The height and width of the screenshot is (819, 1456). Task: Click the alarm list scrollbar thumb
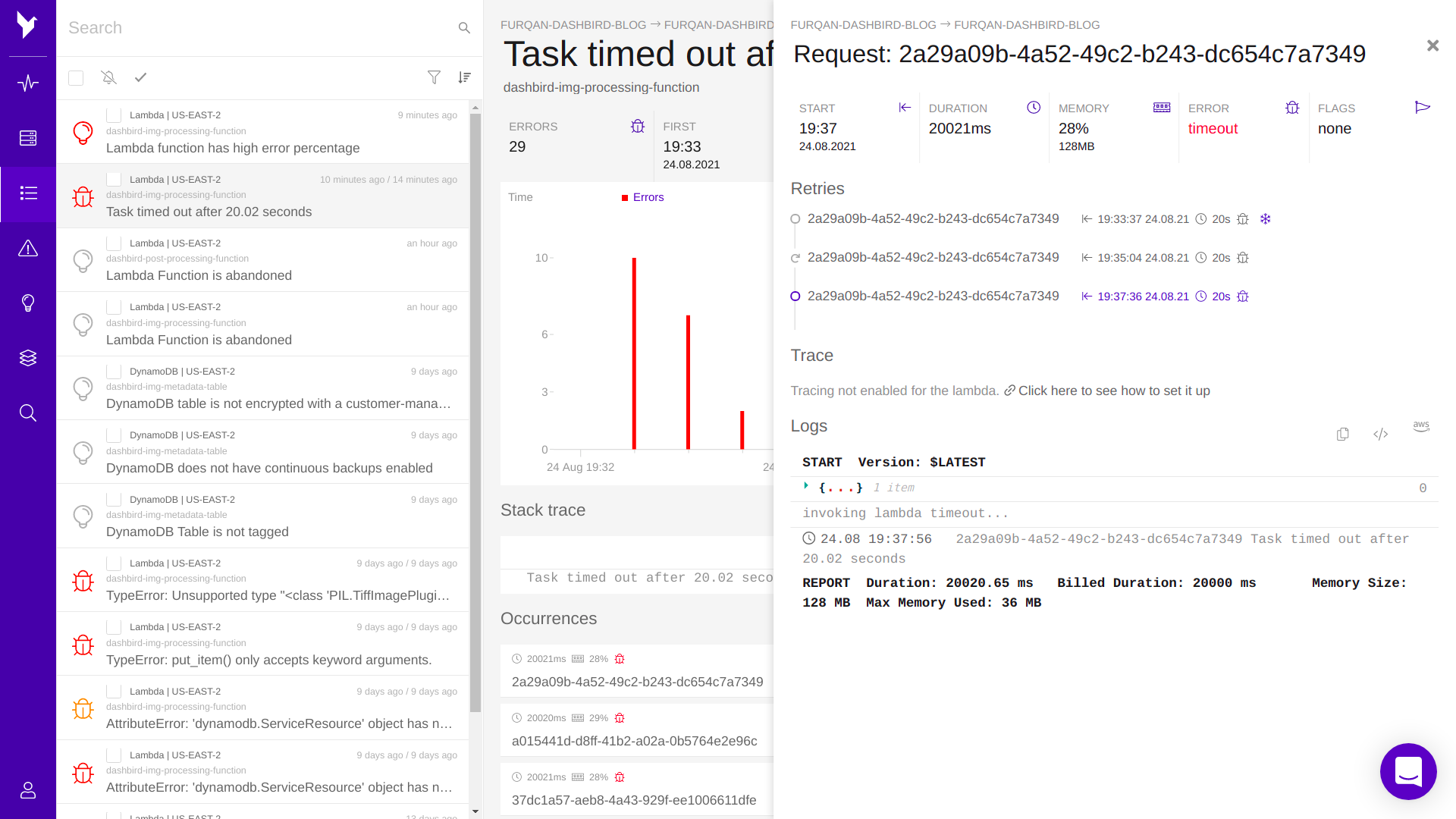pos(475,412)
